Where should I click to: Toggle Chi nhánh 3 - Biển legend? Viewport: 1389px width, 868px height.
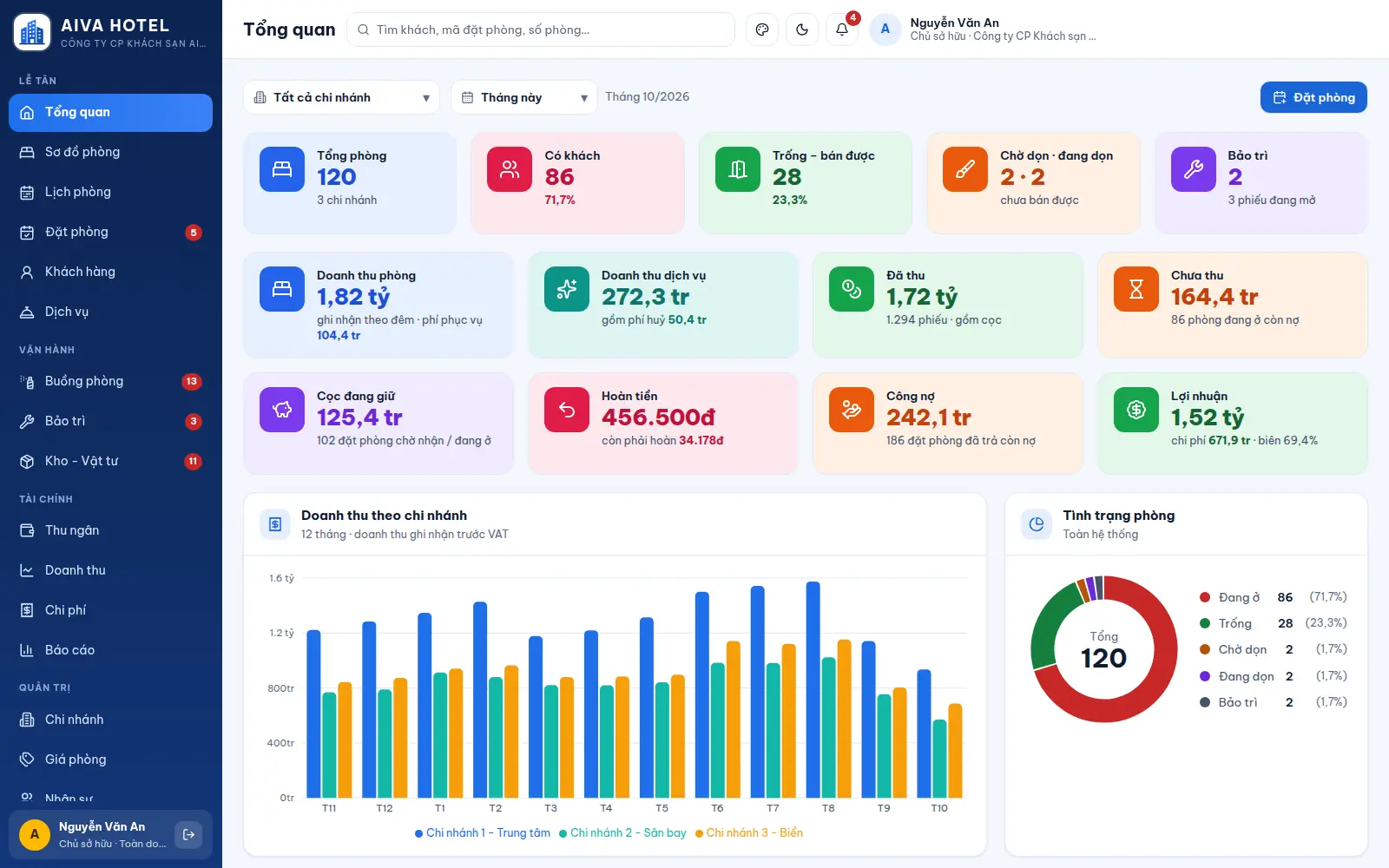tap(749, 833)
